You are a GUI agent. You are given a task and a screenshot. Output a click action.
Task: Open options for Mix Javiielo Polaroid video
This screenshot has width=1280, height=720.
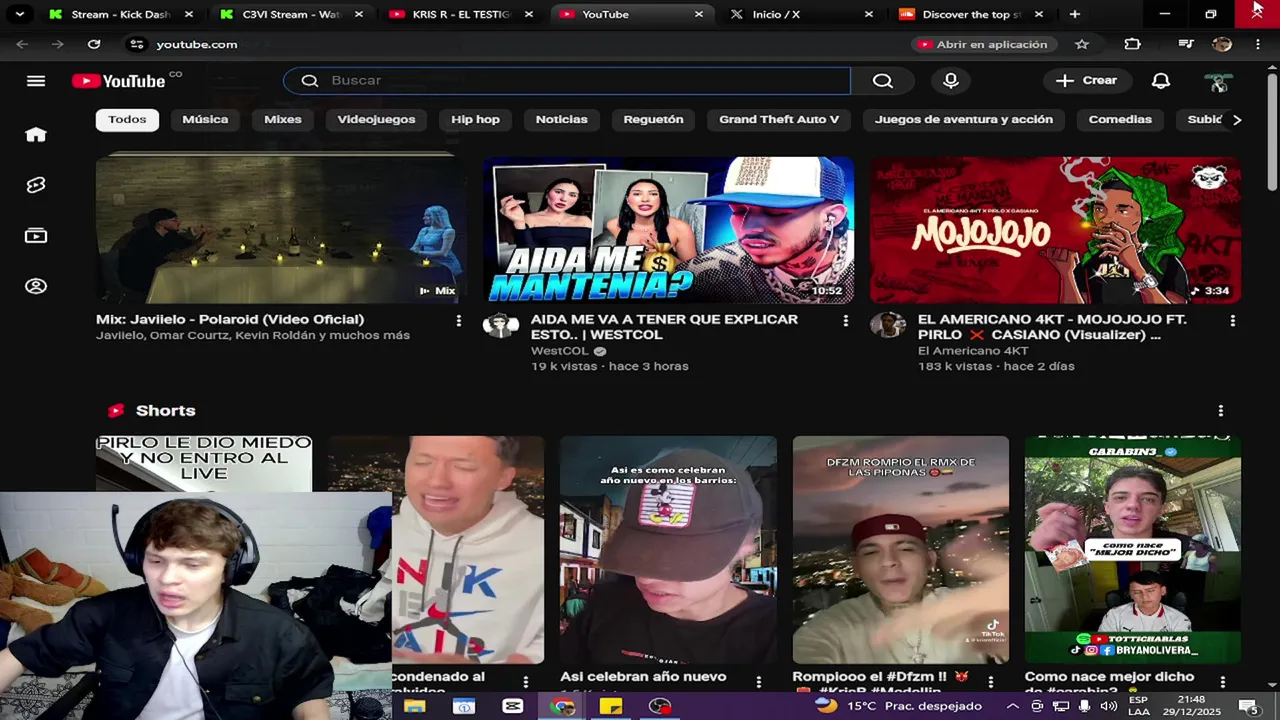tap(458, 320)
